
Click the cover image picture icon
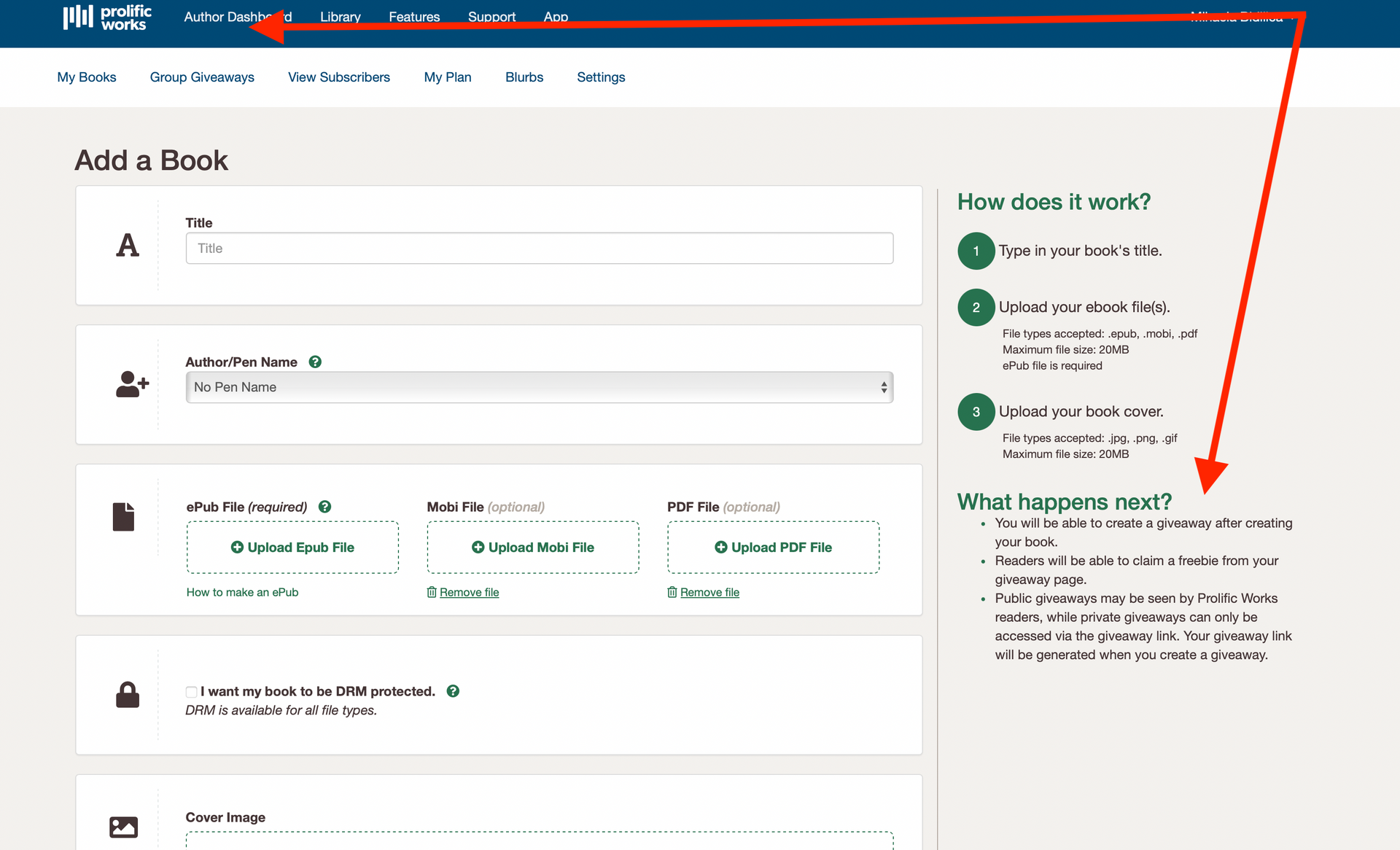123,826
